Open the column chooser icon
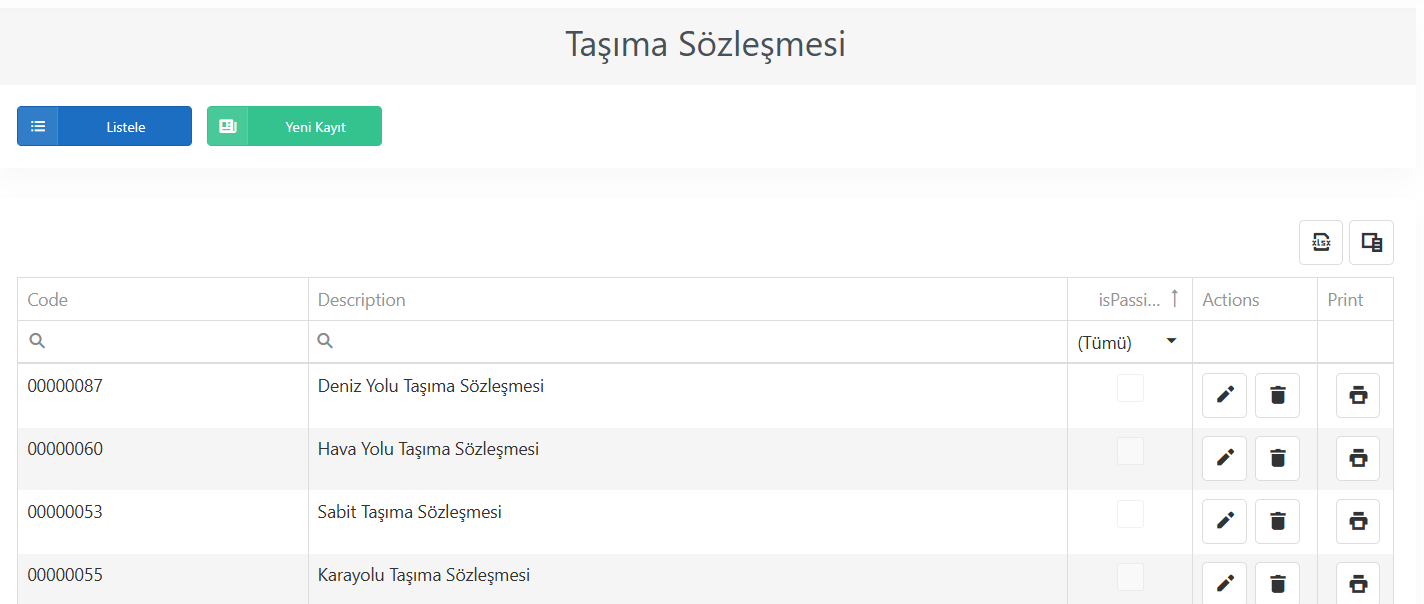The height and width of the screenshot is (604, 1424). [1371, 242]
